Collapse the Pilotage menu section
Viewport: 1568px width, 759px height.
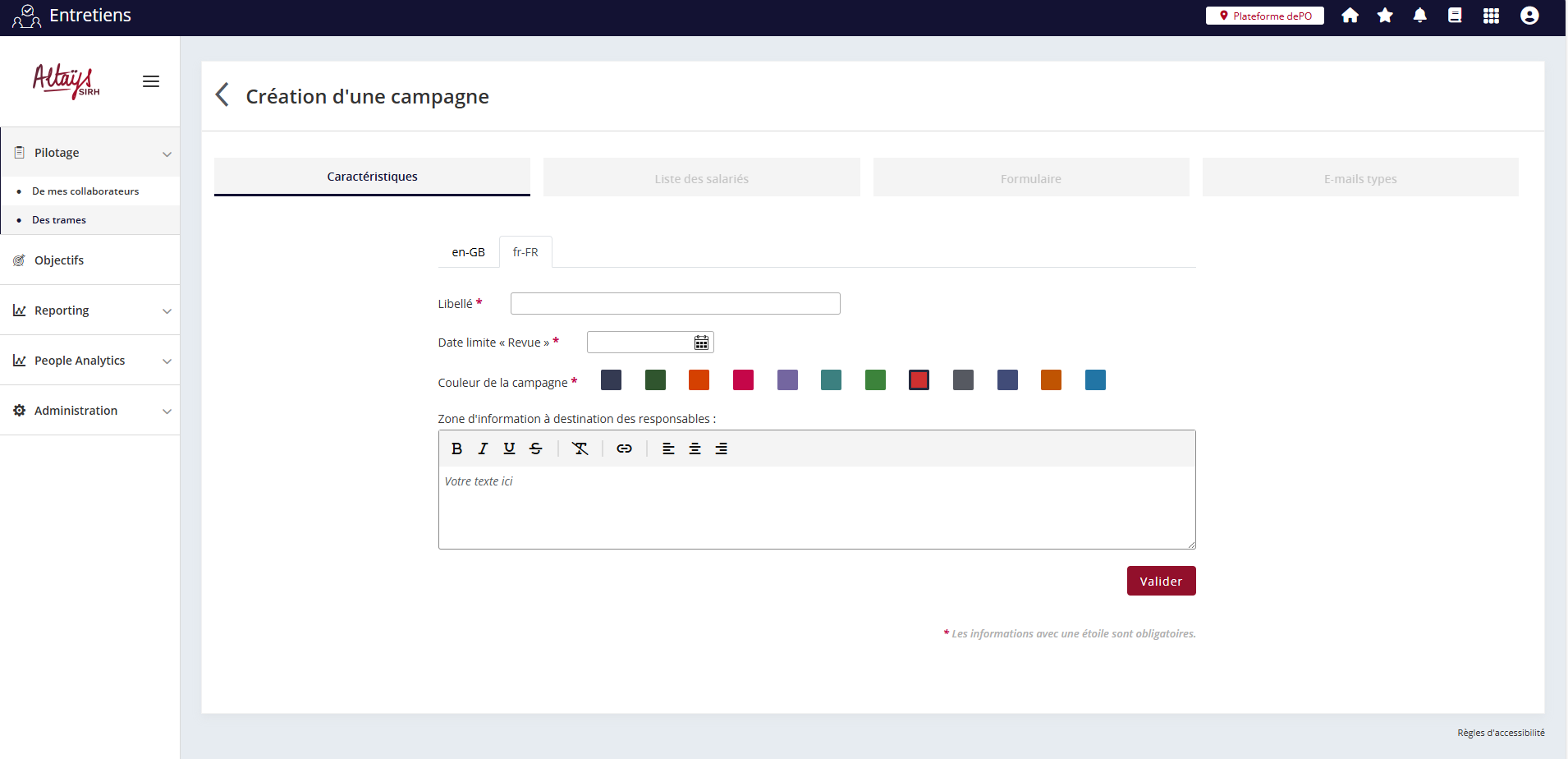[x=89, y=153]
